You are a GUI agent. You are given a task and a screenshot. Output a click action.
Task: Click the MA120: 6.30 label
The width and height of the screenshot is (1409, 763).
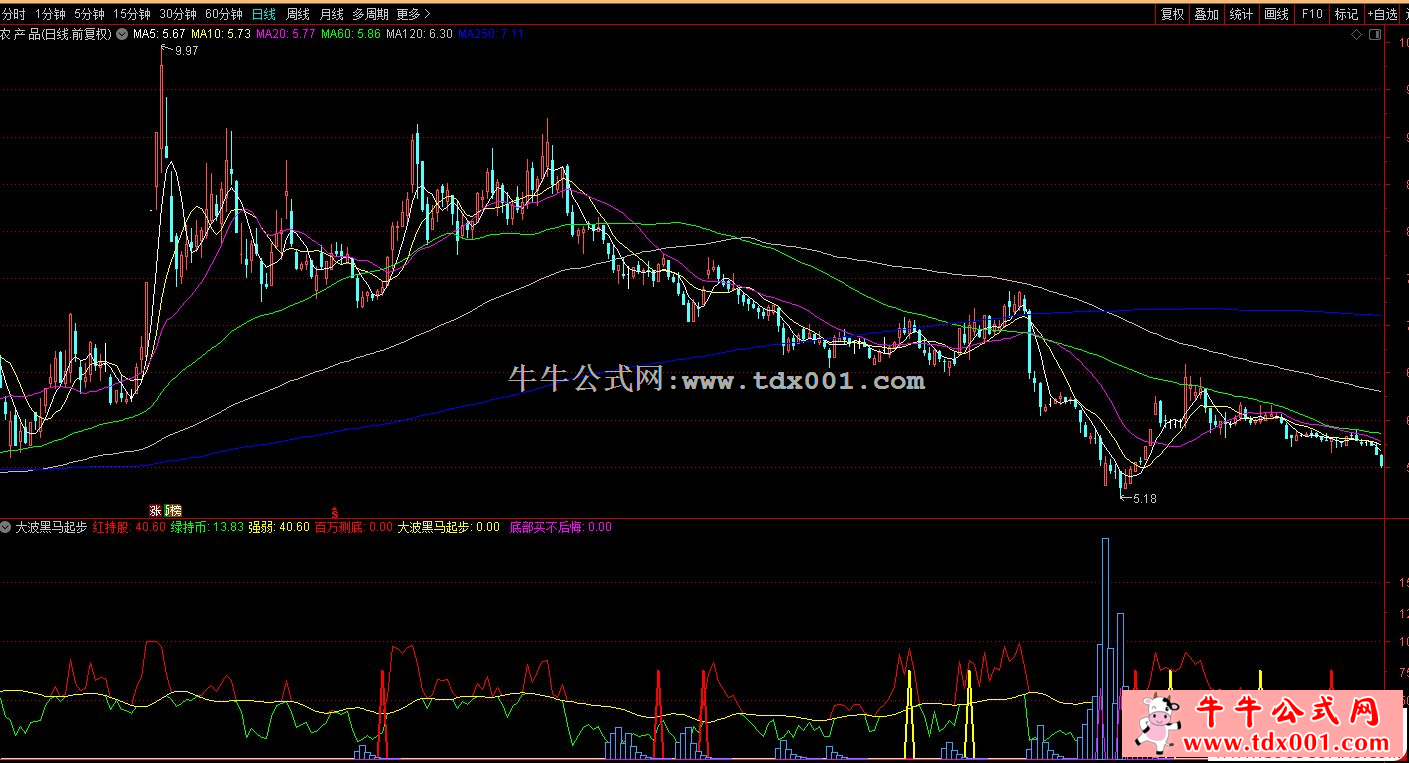point(419,34)
